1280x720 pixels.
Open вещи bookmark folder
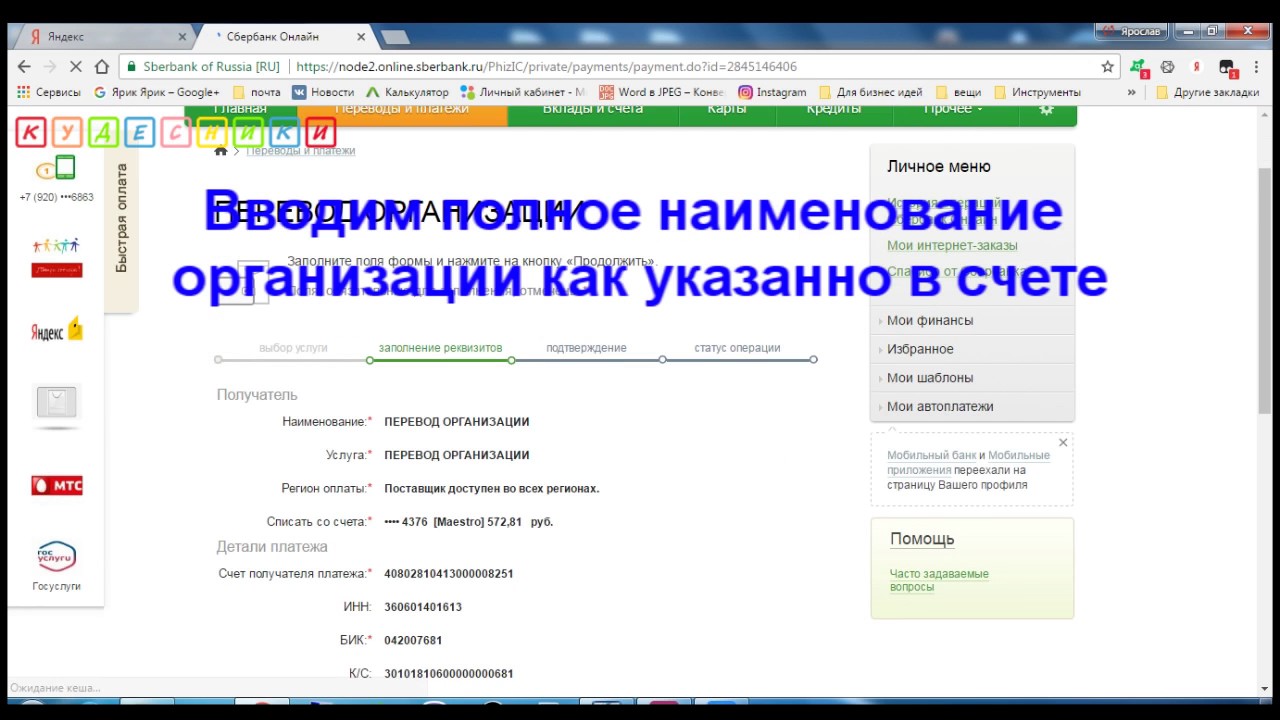click(x=958, y=92)
